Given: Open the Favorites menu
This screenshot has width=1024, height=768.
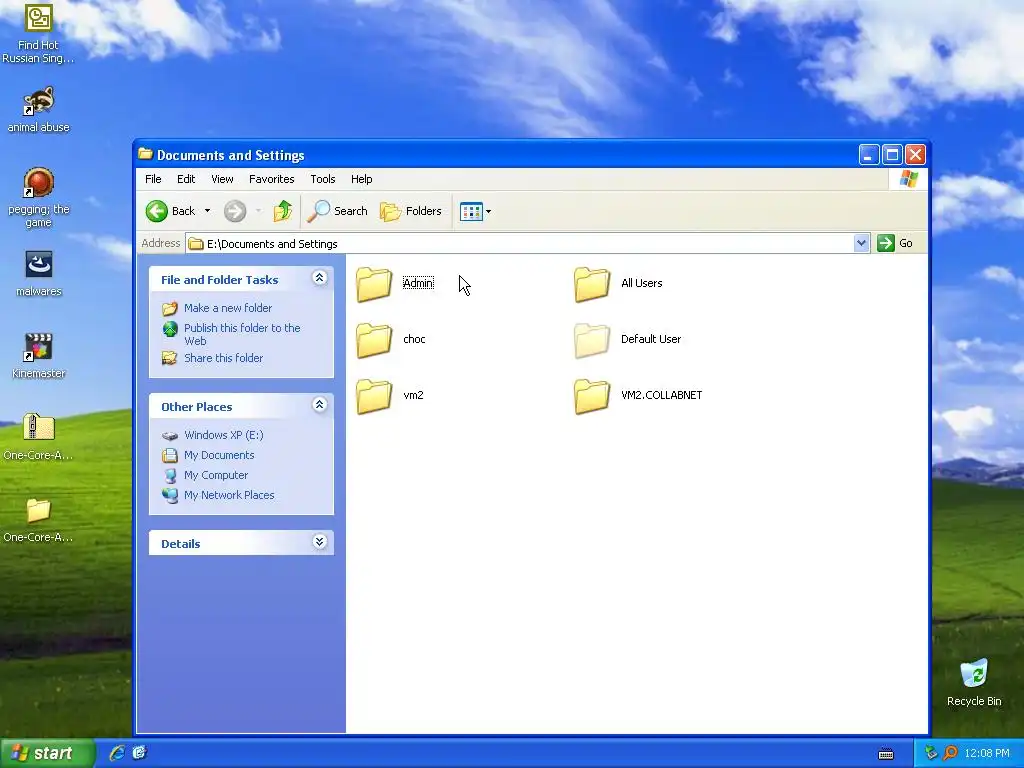Looking at the screenshot, I should [271, 179].
